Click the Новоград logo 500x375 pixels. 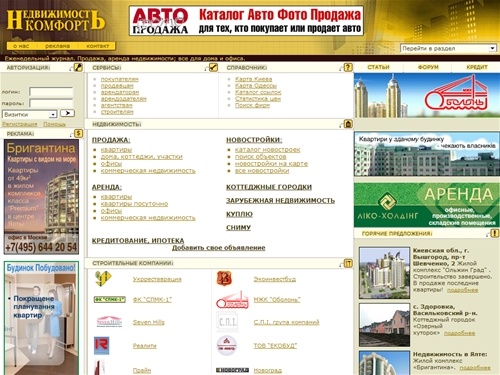coord(232,370)
